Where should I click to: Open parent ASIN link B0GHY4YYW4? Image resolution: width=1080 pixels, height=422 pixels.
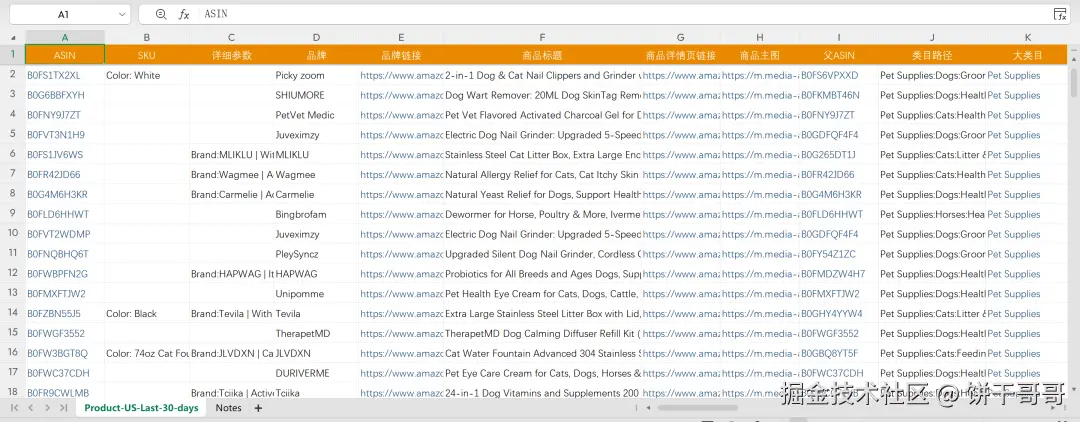pyautogui.click(x=831, y=314)
